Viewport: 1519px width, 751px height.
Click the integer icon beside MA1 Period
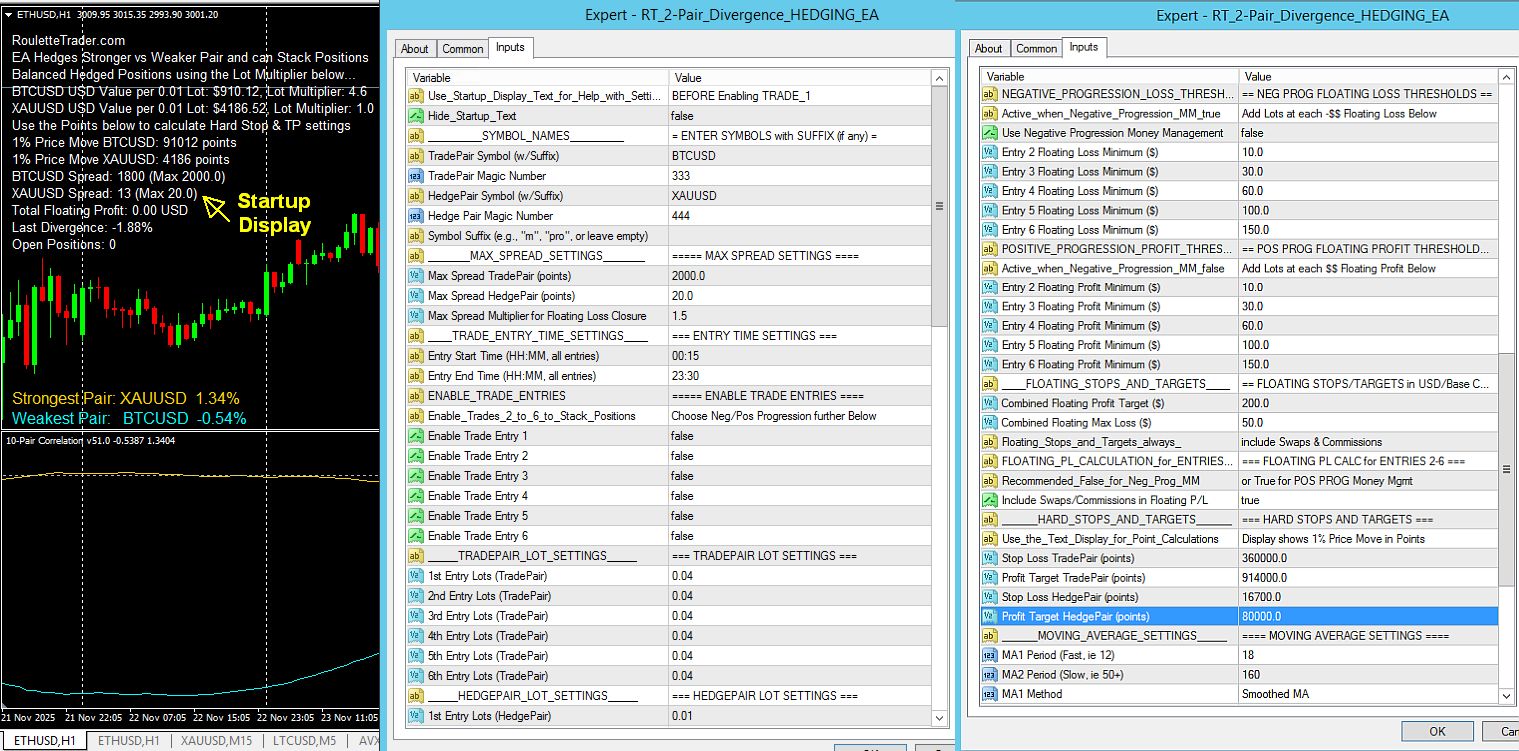click(x=990, y=655)
